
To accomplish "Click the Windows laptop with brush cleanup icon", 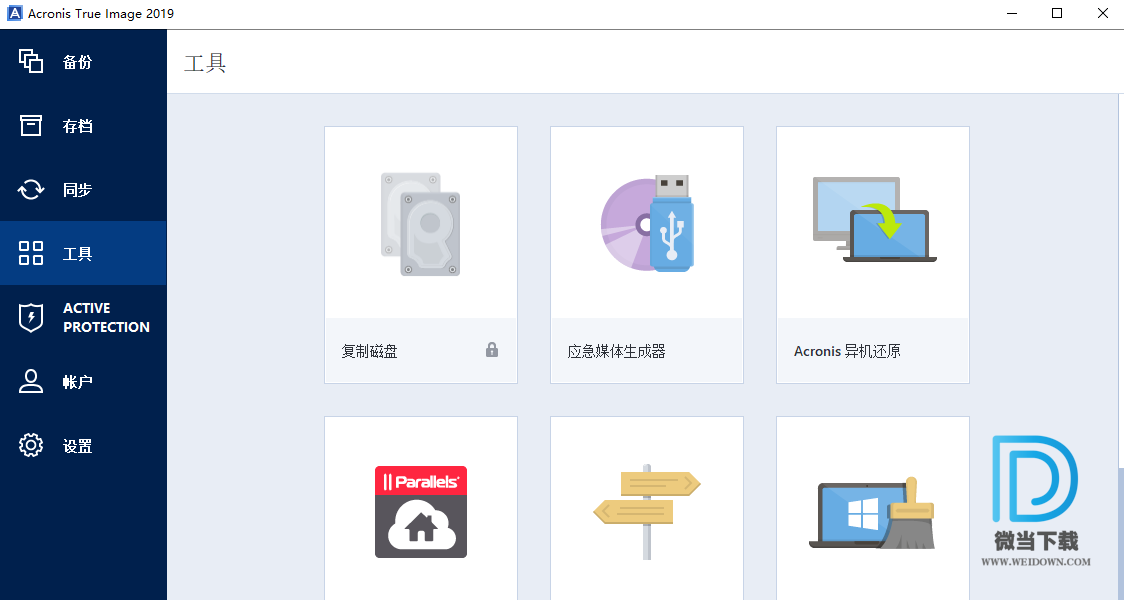I will pos(872,513).
